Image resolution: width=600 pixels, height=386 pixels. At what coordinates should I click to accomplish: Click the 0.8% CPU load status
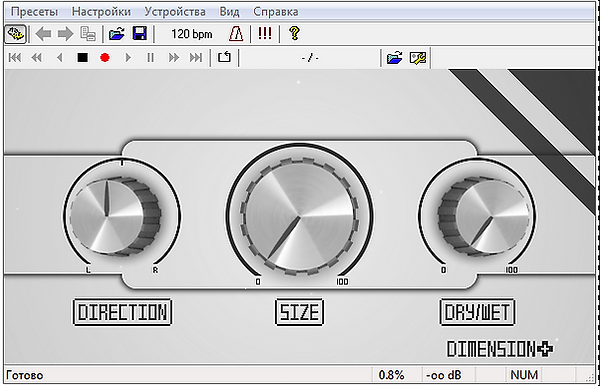[391, 375]
